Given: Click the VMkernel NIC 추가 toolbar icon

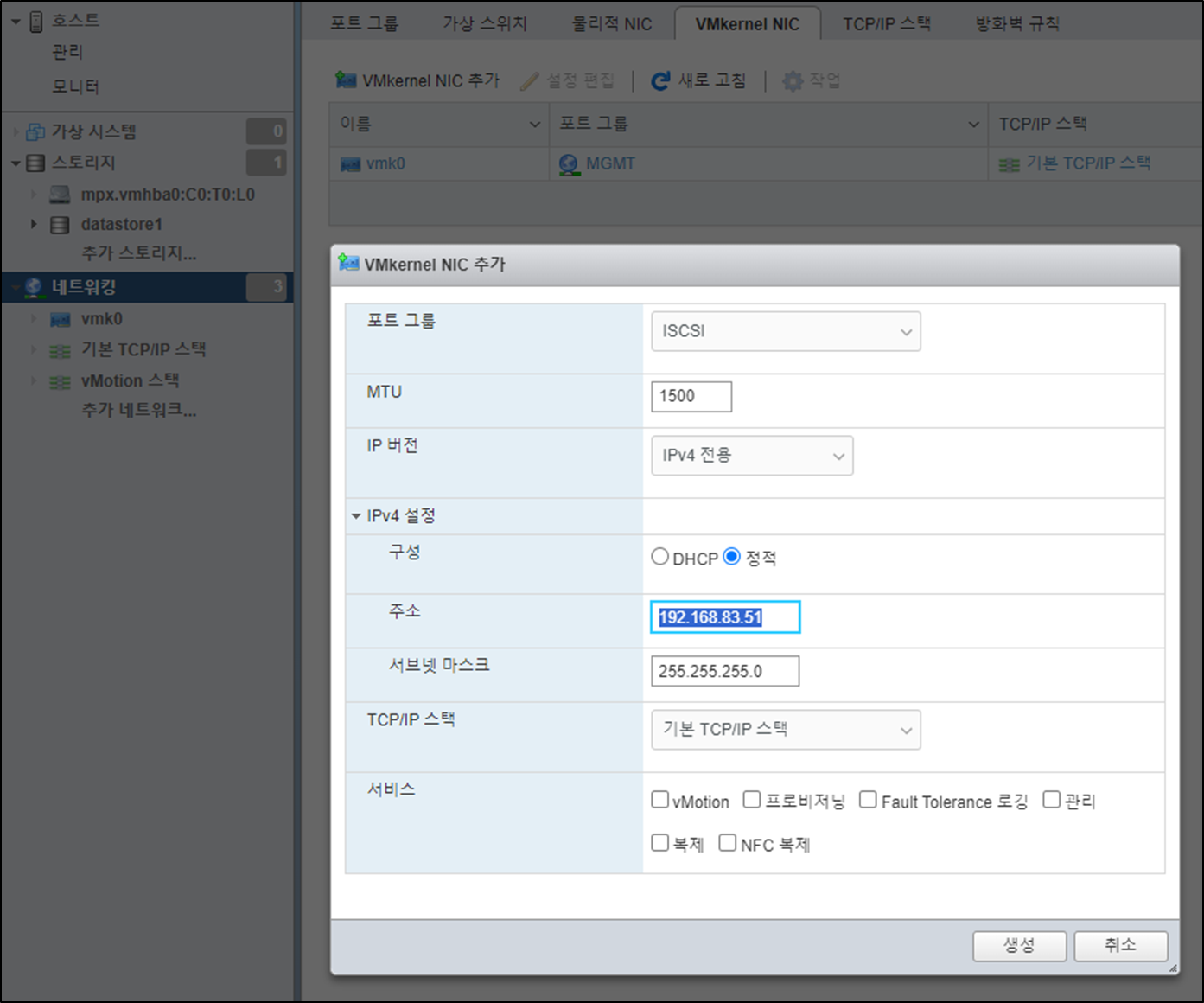Looking at the screenshot, I should tap(346, 80).
